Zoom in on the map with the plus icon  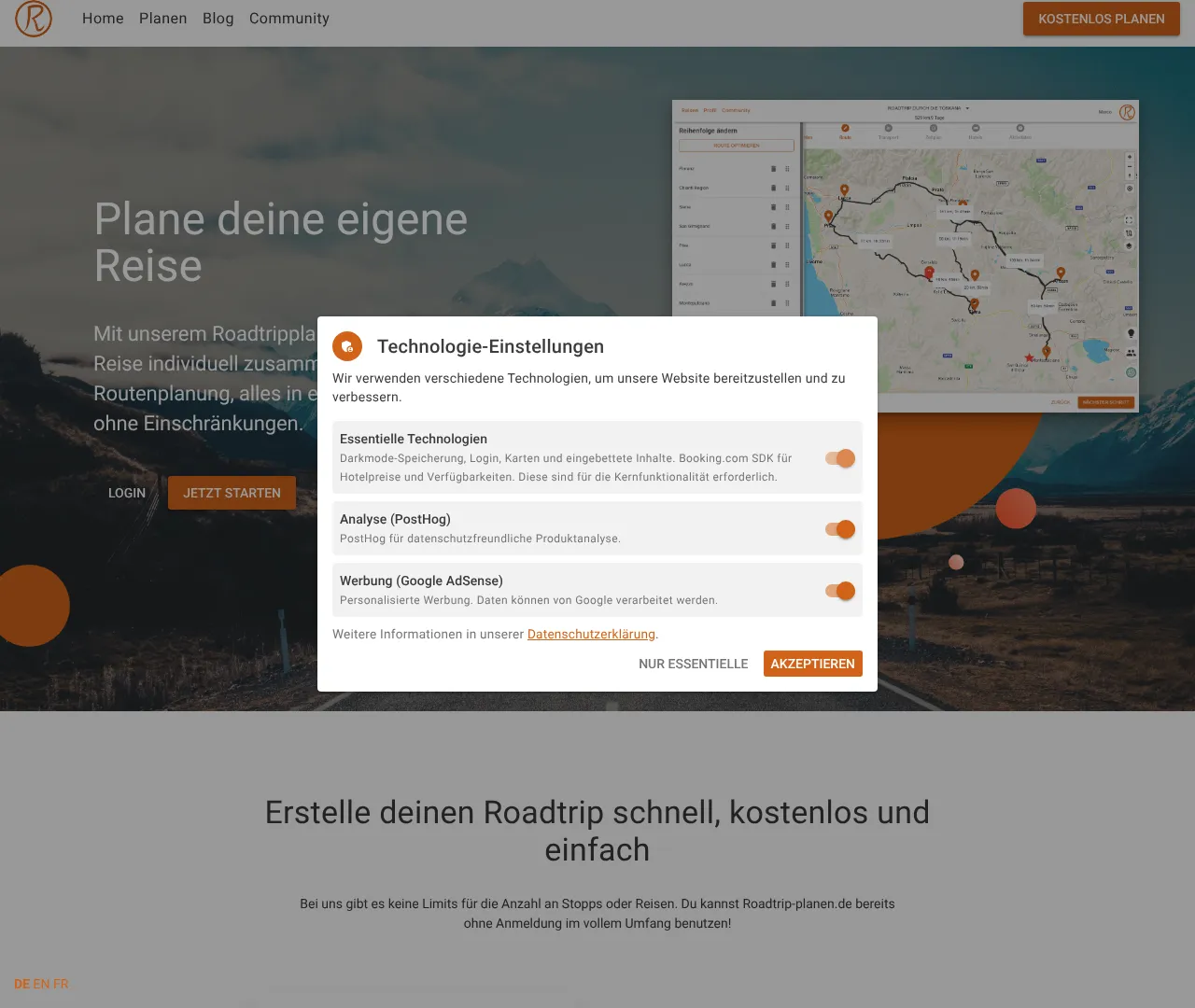click(1129, 157)
